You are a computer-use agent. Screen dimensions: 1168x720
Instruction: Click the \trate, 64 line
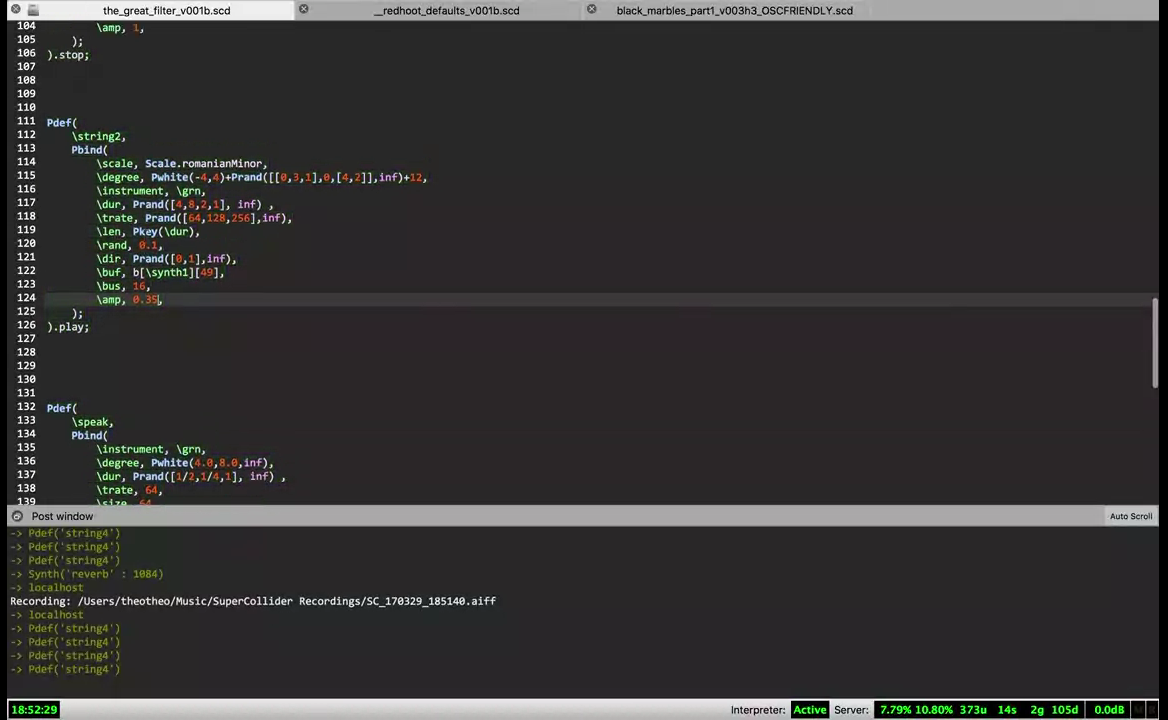[x=129, y=490]
